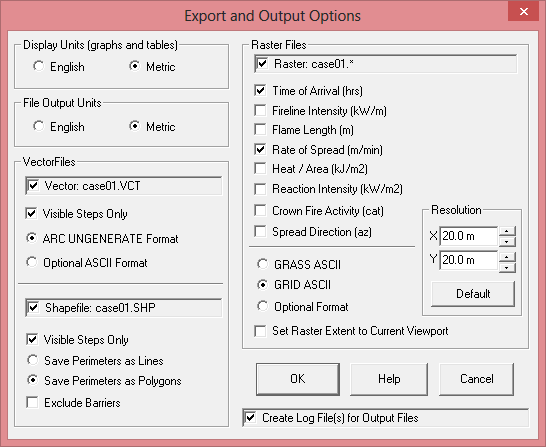Screen dimensions: 546x447
Task: Select ARC UNGENERATE Format option
Action: (x=32, y=238)
